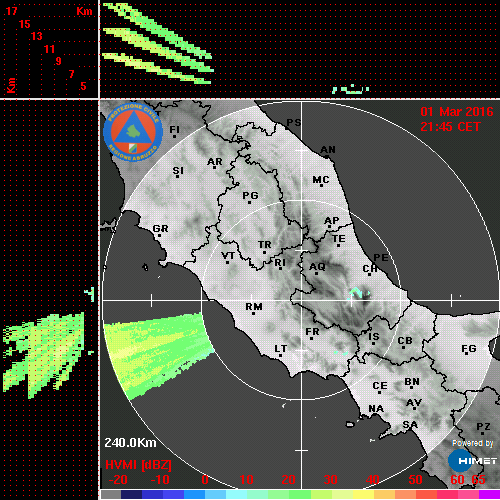The height and width of the screenshot is (500, 500).
Task: Click the 'TE' city label on the map
Action: pyautogui.click(x=339, y=239)
